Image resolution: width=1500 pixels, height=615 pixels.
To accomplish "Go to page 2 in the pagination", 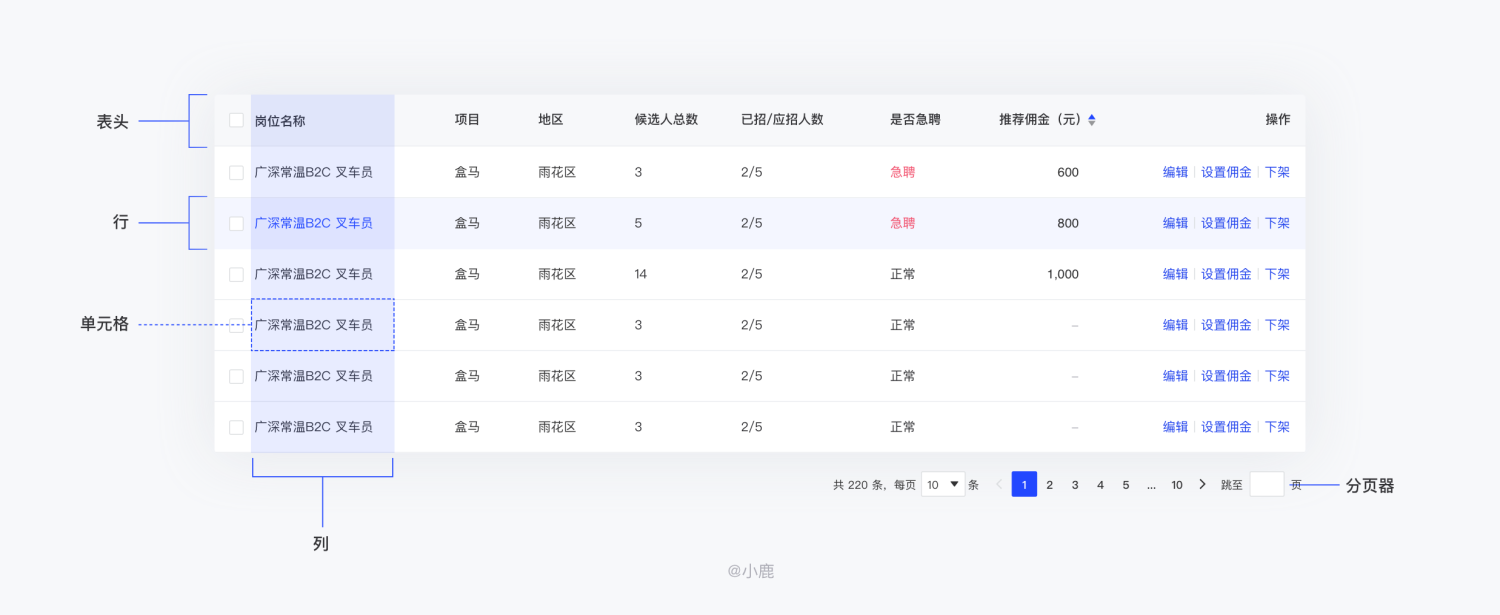I will point(1049,485).
